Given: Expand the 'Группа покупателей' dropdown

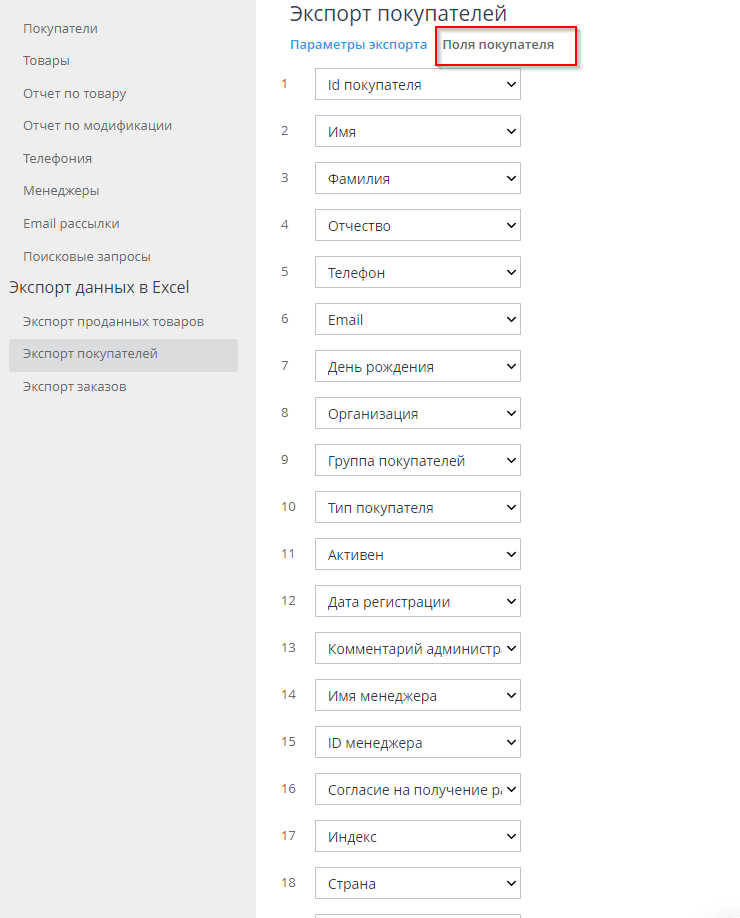Looking at the screenshot, I should click(417, 461).
